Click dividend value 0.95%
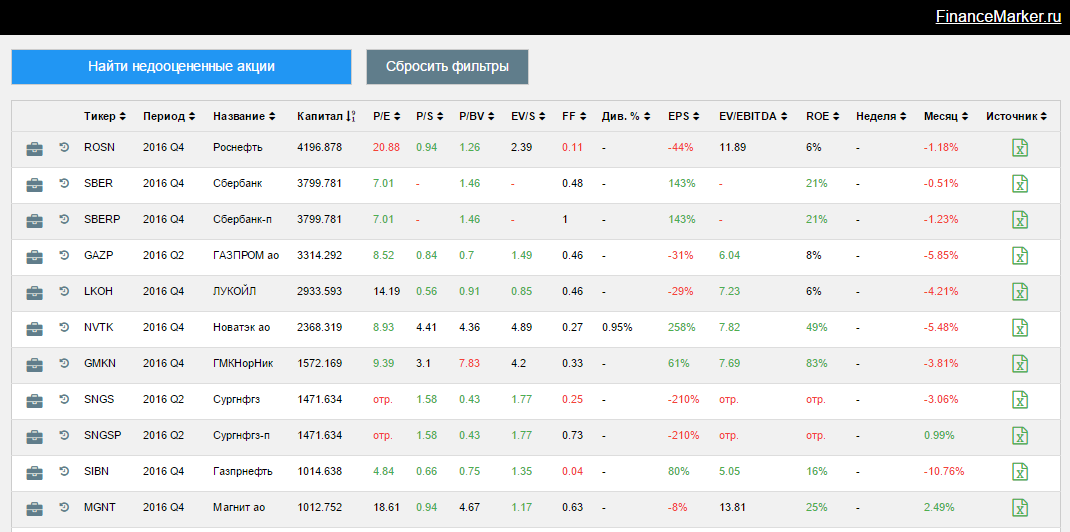 (x=617, y=327)
